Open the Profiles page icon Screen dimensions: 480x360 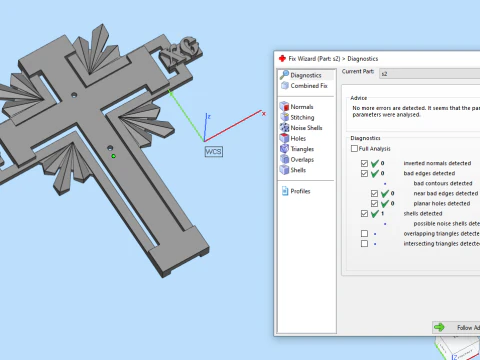pos(285,191)
